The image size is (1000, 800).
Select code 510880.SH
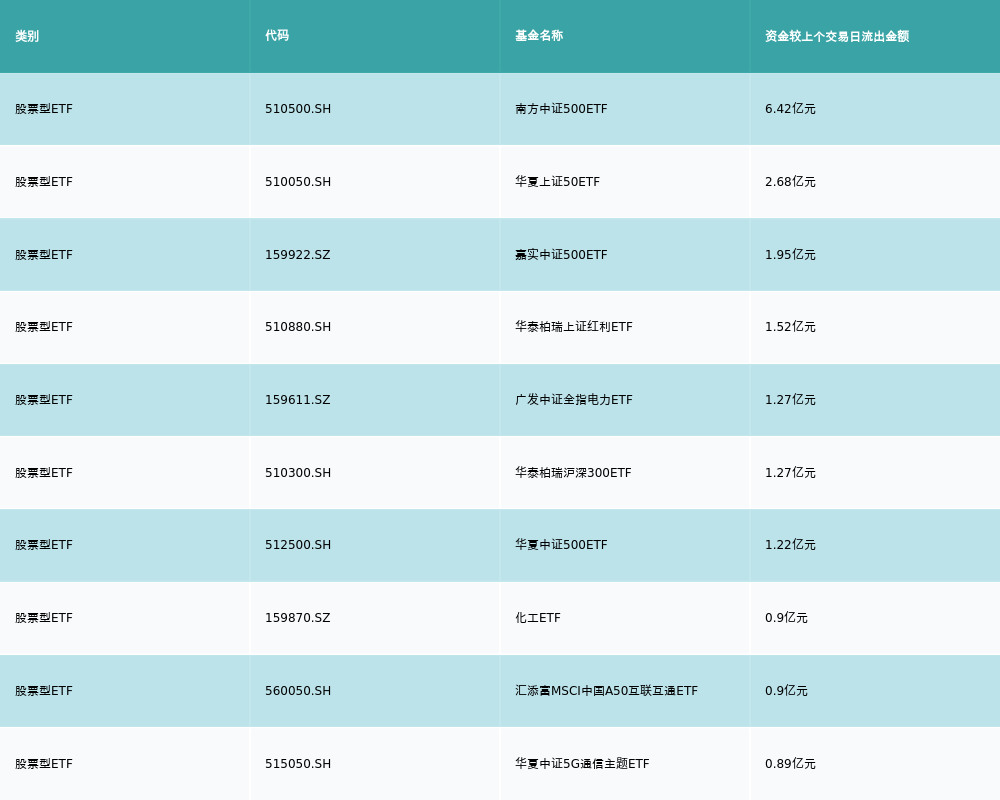click(298, 327)
